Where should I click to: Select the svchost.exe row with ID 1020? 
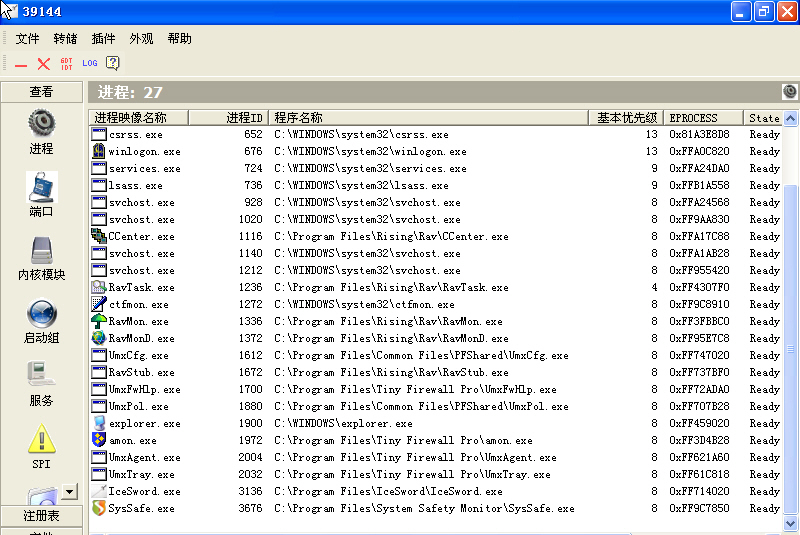click(x=436, y=219)
